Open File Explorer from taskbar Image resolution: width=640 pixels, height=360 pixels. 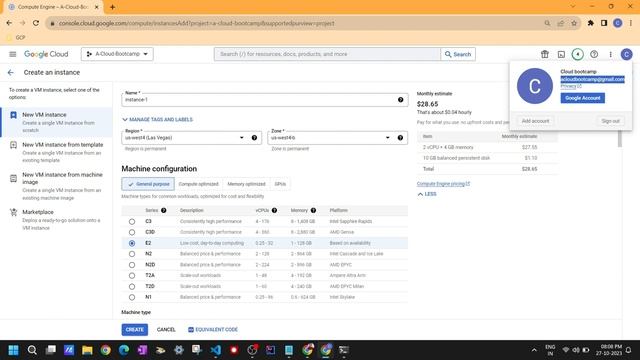click(x=87, y=350)
